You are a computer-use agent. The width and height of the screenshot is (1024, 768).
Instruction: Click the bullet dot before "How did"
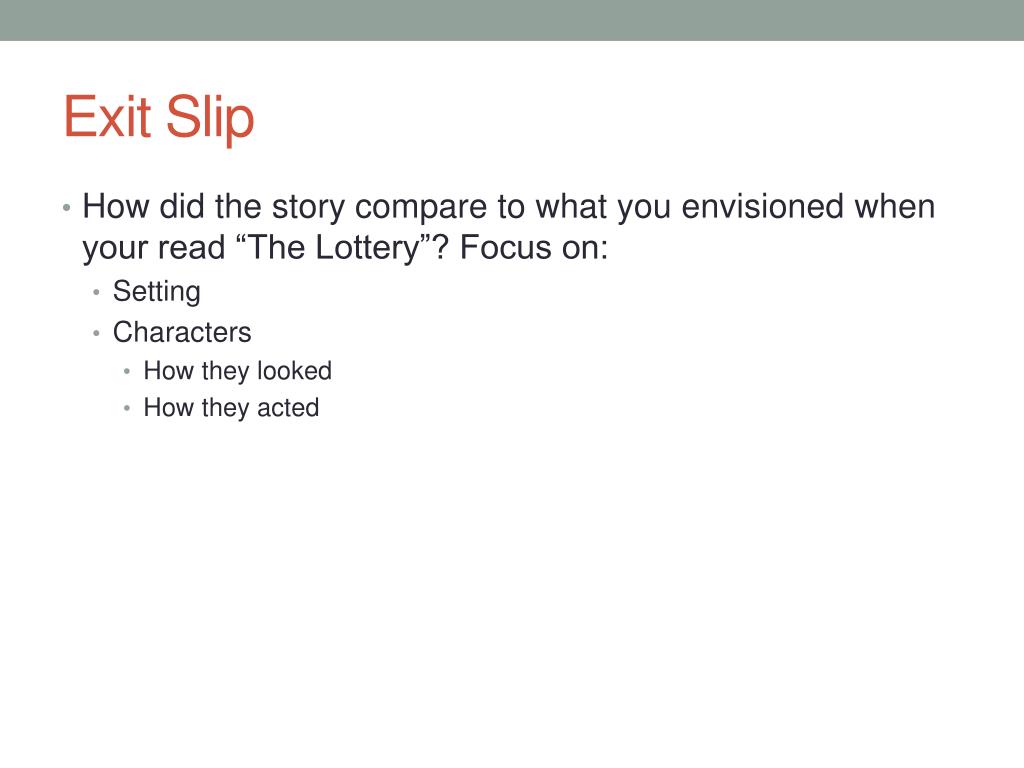point(66,209)
